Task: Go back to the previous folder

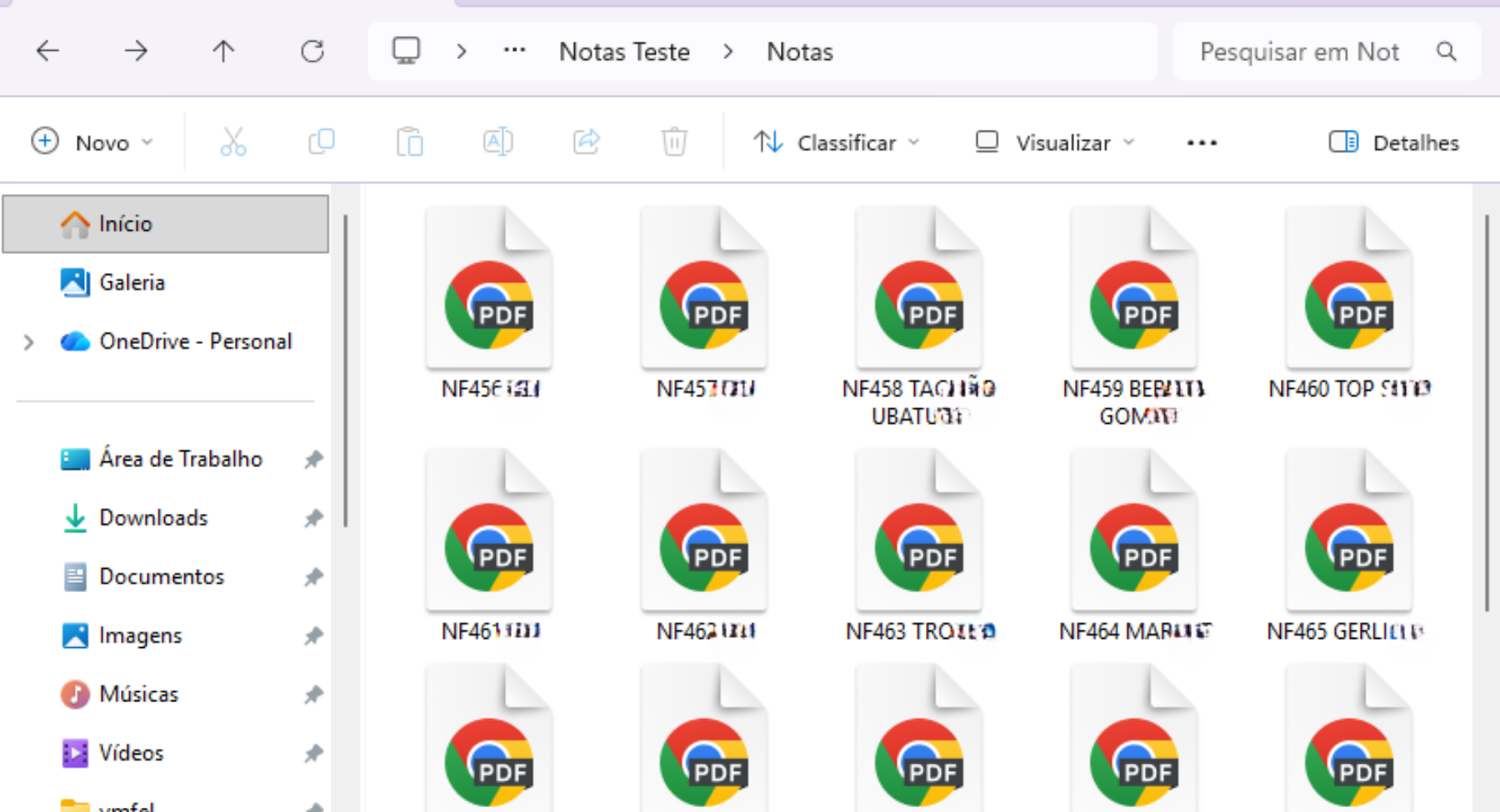Action: (x=47, y=51)
